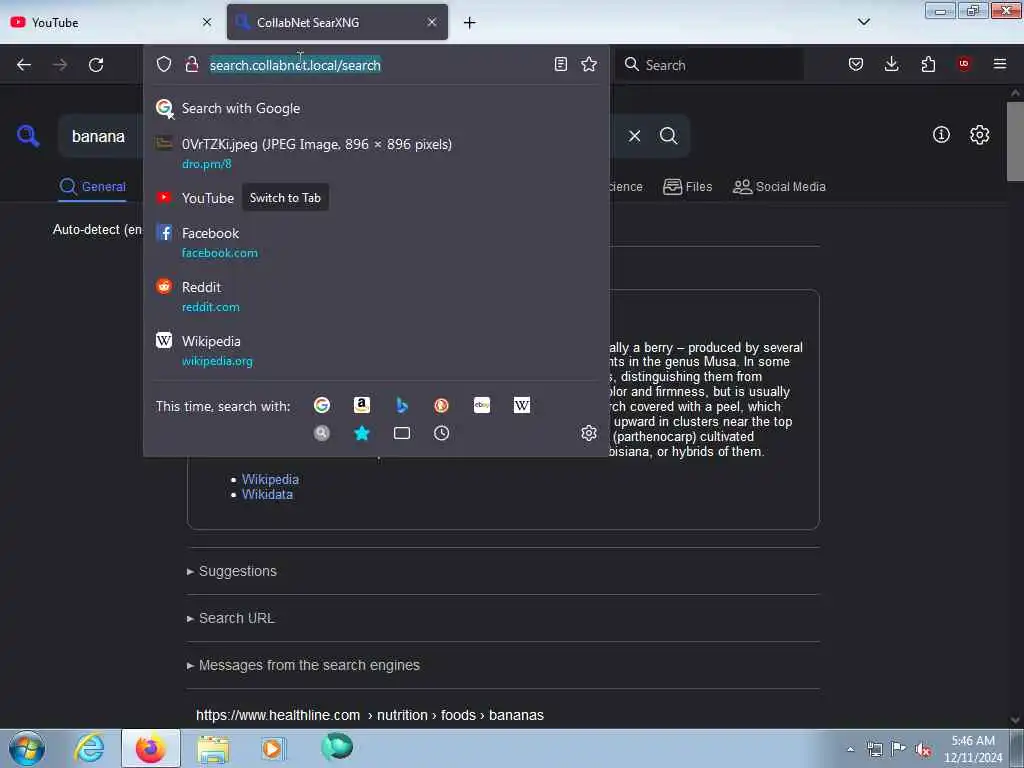The width and height of the screenshot is (1024, 768).
Task: Open the 0VrTZKi.jpeg suggestion entry
Action: pos(376,153)
